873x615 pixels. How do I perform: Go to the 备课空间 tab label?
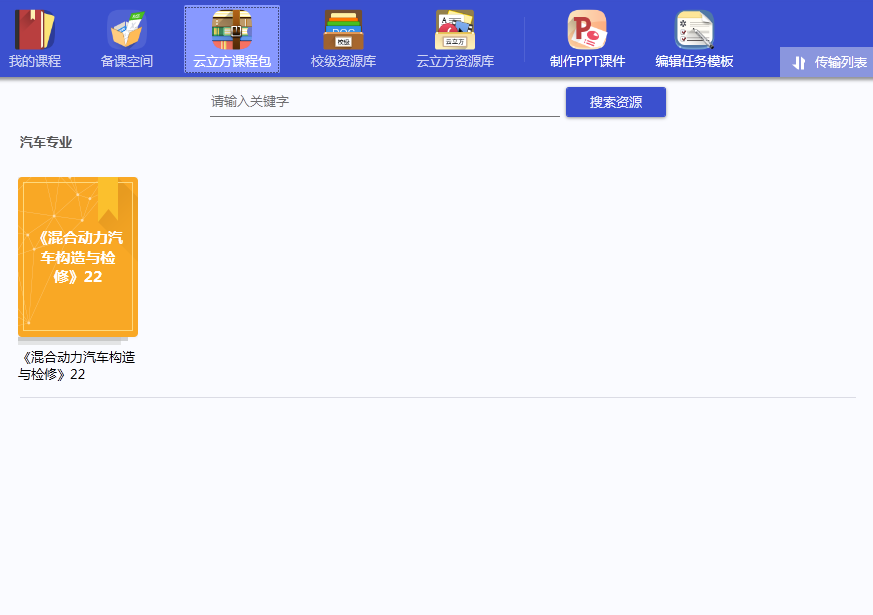(x=127, y=61)
